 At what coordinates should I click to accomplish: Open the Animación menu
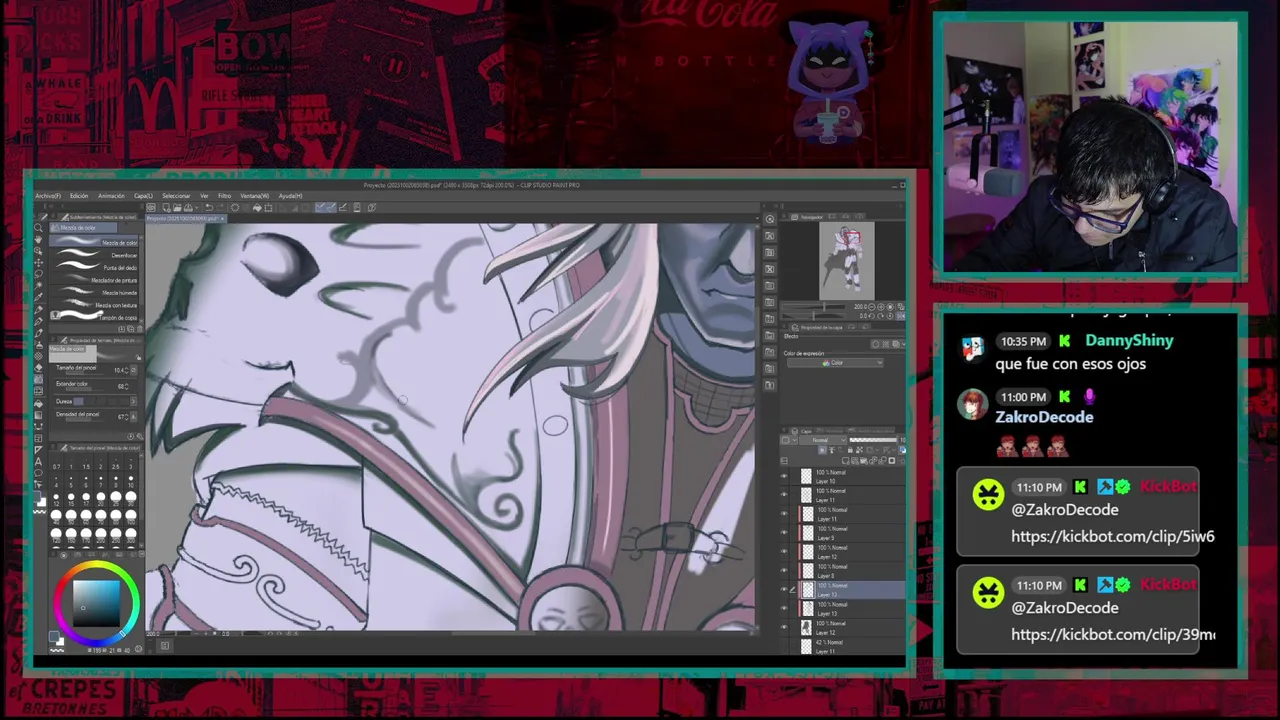coord(111,196)
